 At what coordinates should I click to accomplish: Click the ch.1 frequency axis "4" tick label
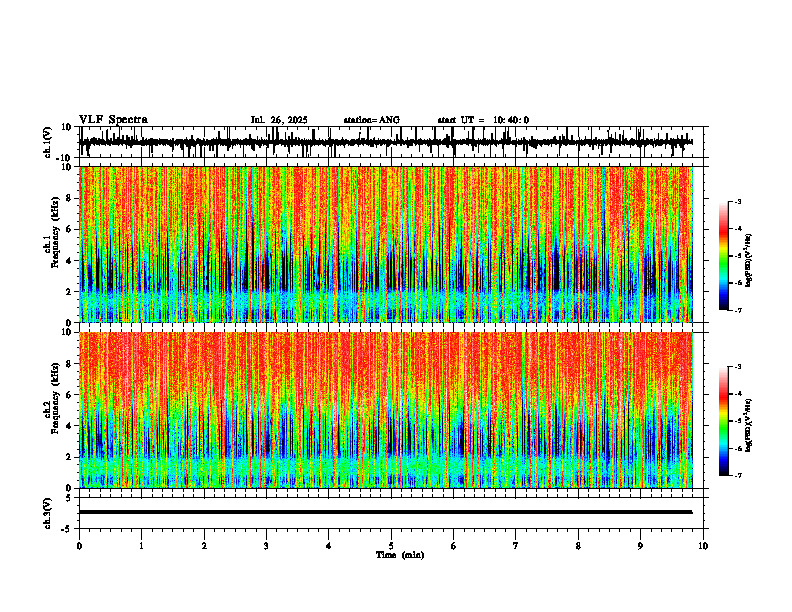click(x=69, y=261)
